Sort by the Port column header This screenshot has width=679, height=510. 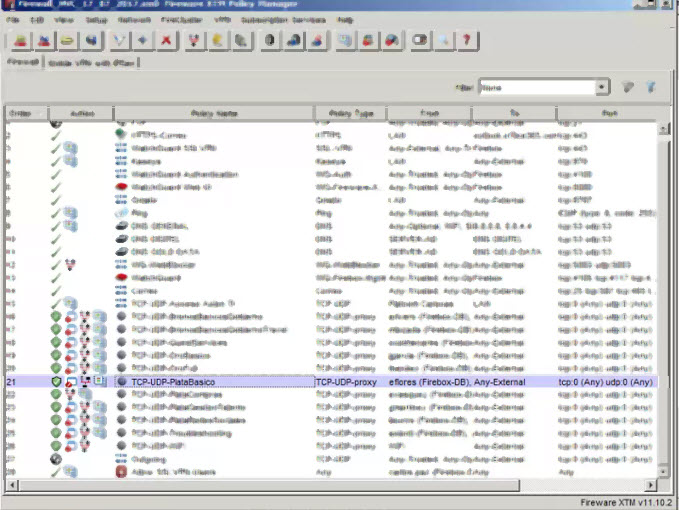(609, 113)
